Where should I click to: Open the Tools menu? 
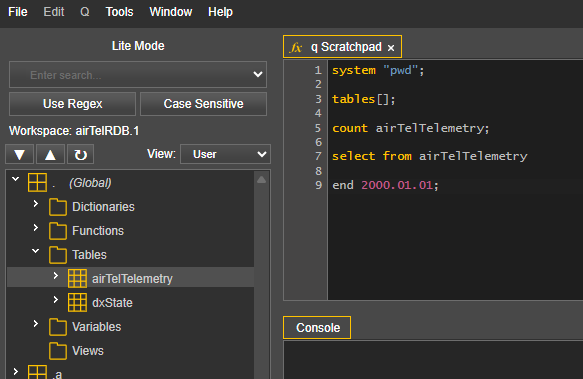(119, 12)
